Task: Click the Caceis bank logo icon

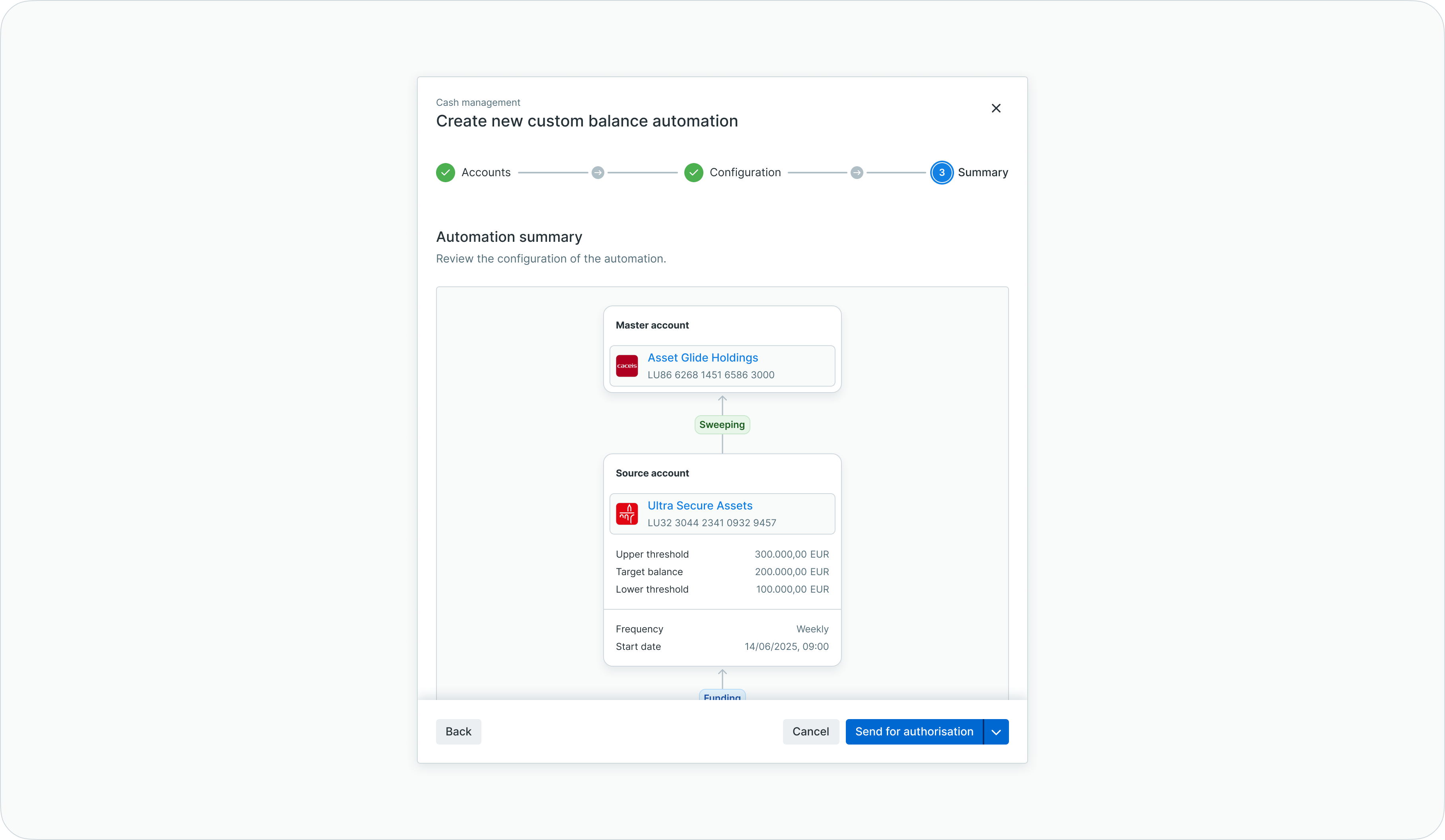Action: pos(627,366)
